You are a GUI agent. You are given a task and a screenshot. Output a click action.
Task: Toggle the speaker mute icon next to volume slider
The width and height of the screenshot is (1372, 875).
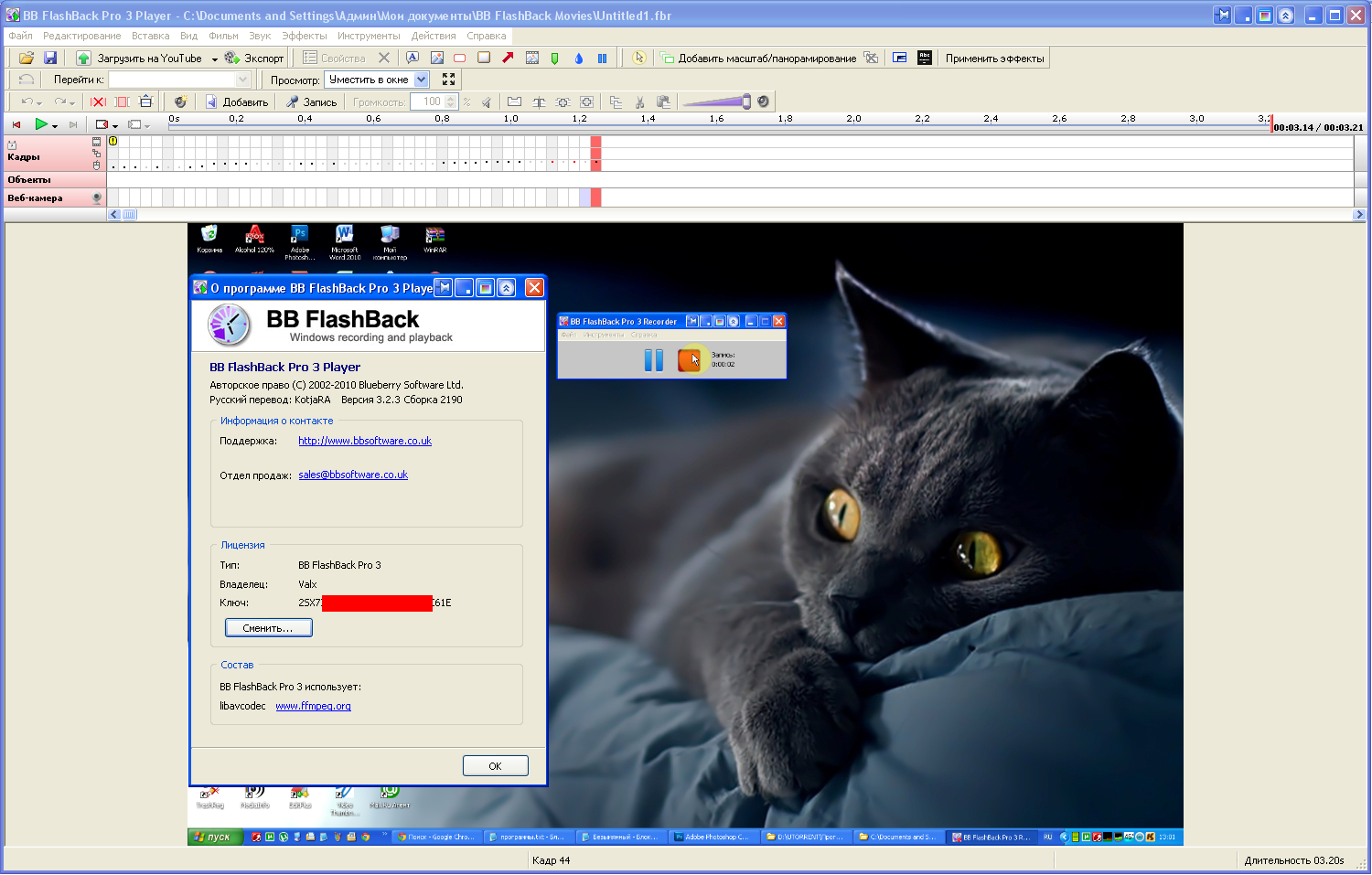click(763, 101)
